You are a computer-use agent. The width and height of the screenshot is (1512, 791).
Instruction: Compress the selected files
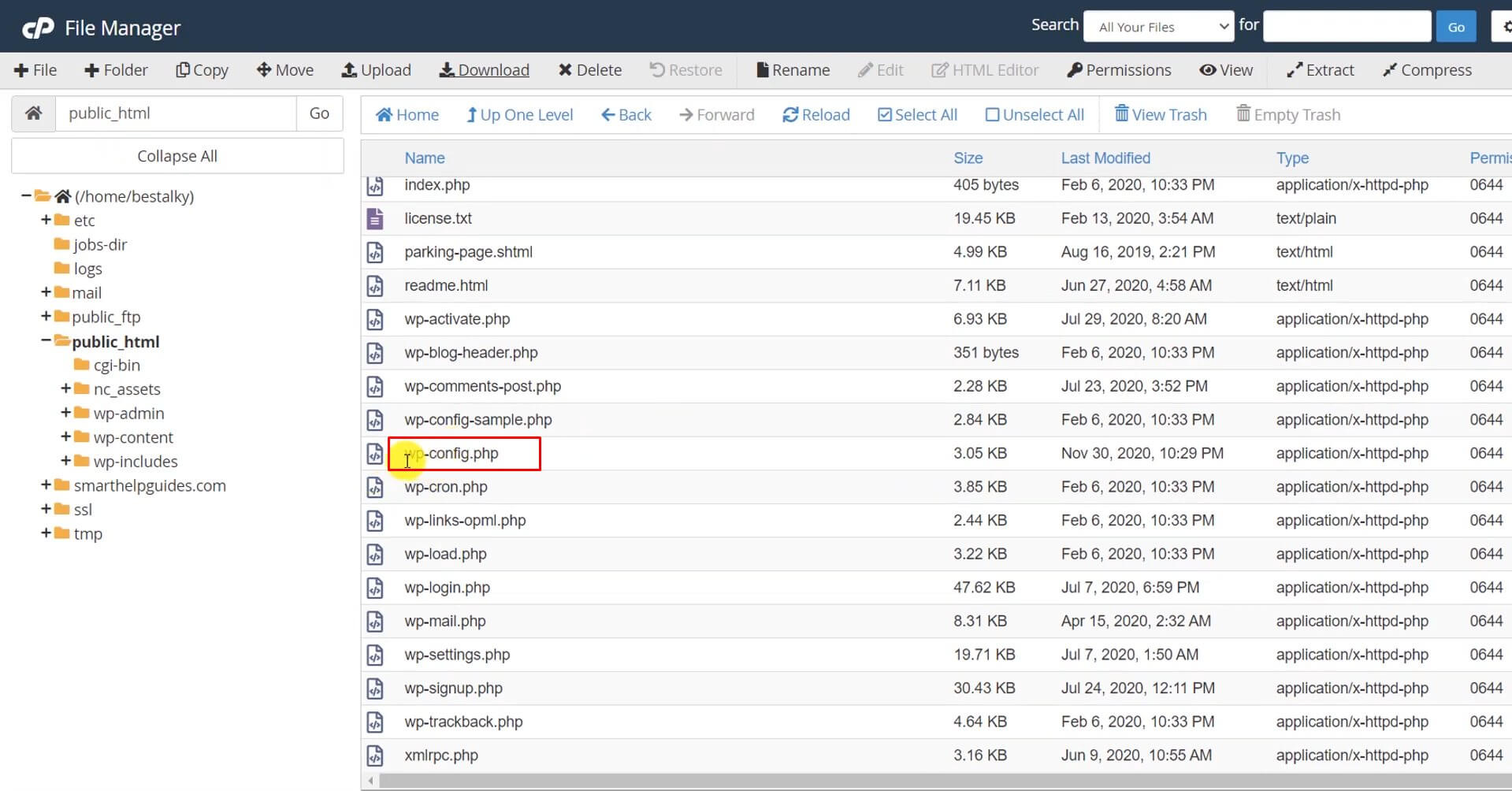pos(1427,70)
